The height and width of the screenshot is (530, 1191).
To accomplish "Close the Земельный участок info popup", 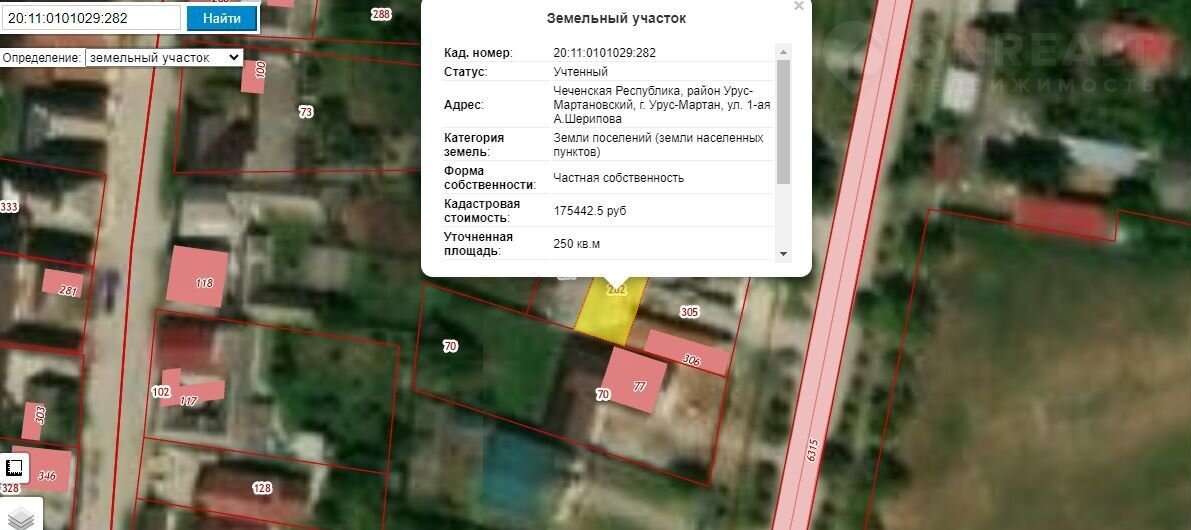I will 798,7.
